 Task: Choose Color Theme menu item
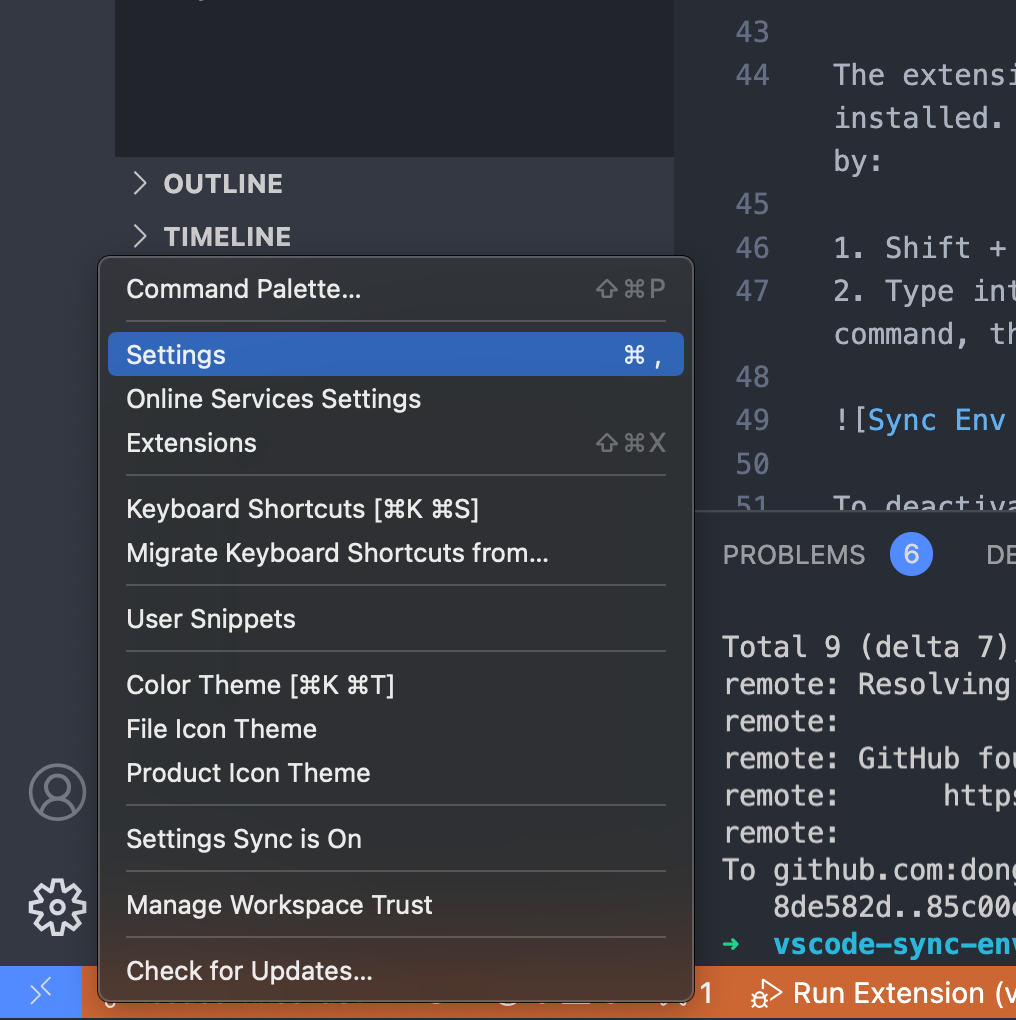point(395,685)
